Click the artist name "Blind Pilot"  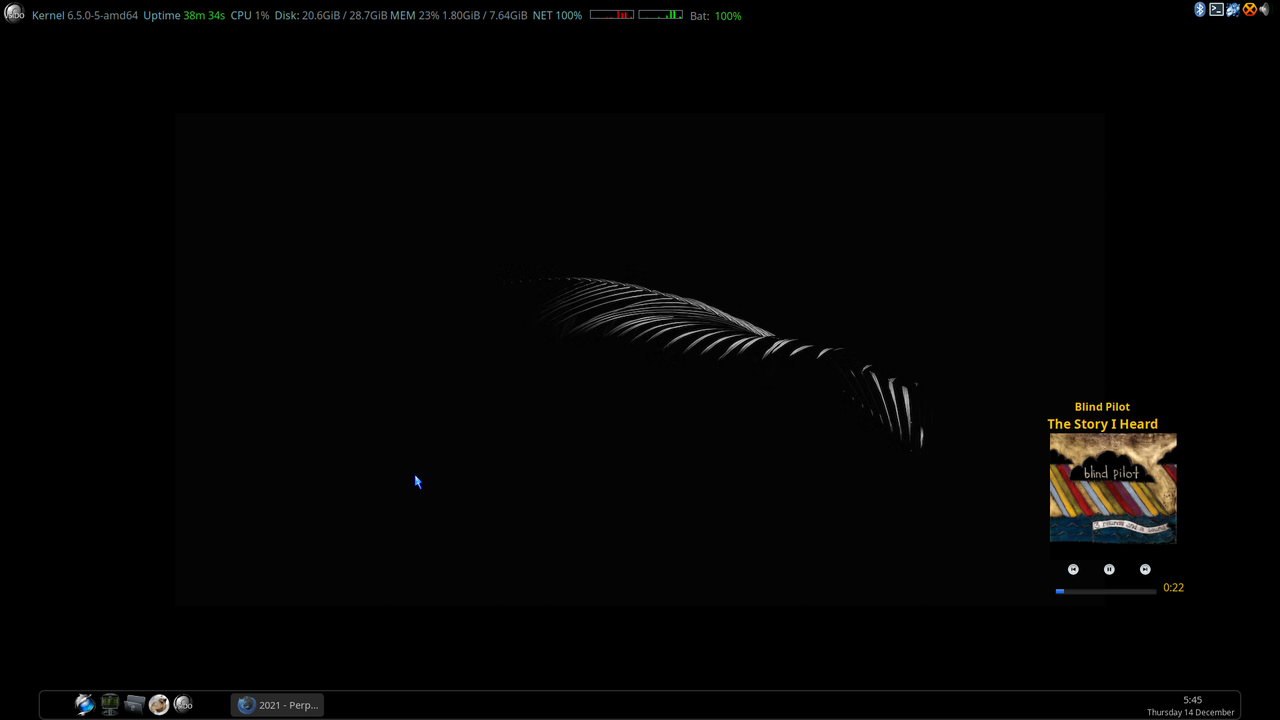tap(1102, 407)
